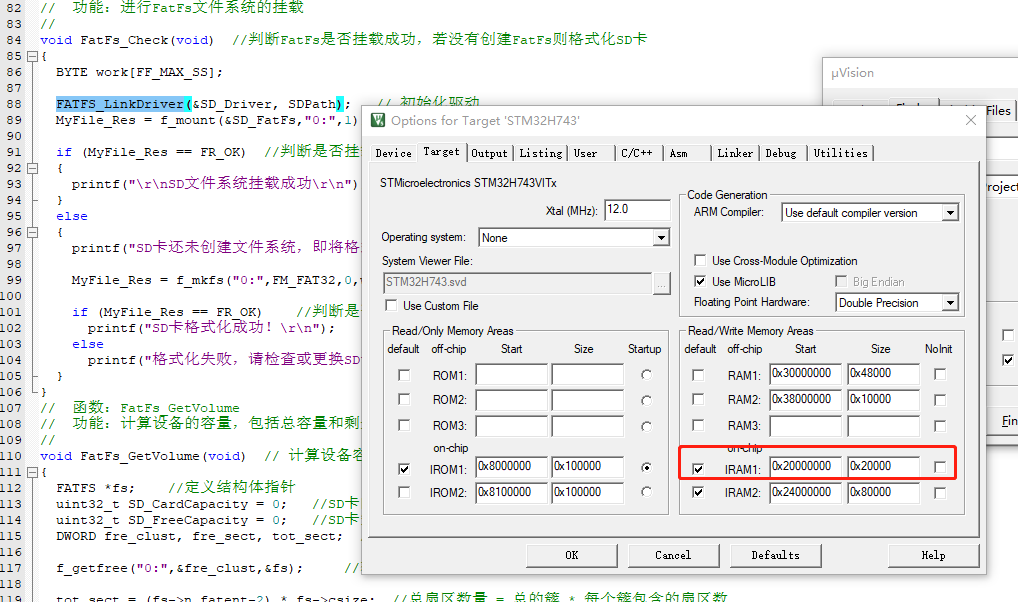This screenshot has width=1018, height=602.
Task: Select the ROM1 Startup radio button
Action: coord(646,375)
